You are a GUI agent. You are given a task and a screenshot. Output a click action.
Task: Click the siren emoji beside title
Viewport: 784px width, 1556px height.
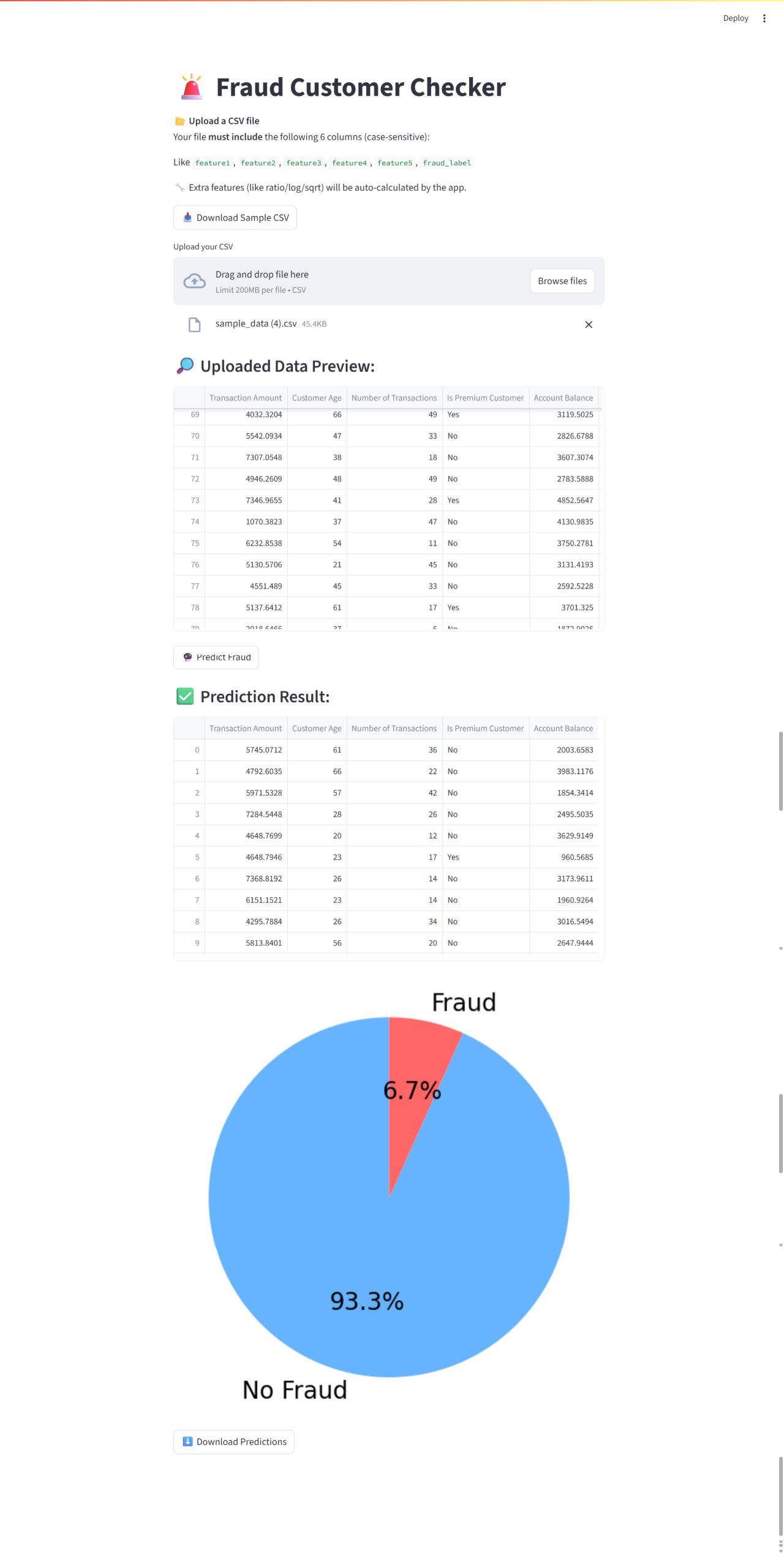click(x=192, y=87)
